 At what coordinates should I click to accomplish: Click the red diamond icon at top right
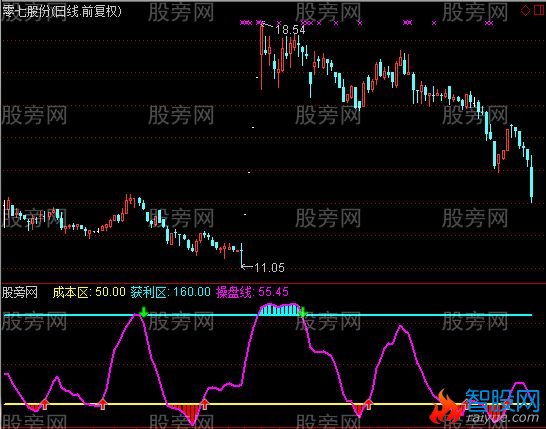click(x=525, y=11)
